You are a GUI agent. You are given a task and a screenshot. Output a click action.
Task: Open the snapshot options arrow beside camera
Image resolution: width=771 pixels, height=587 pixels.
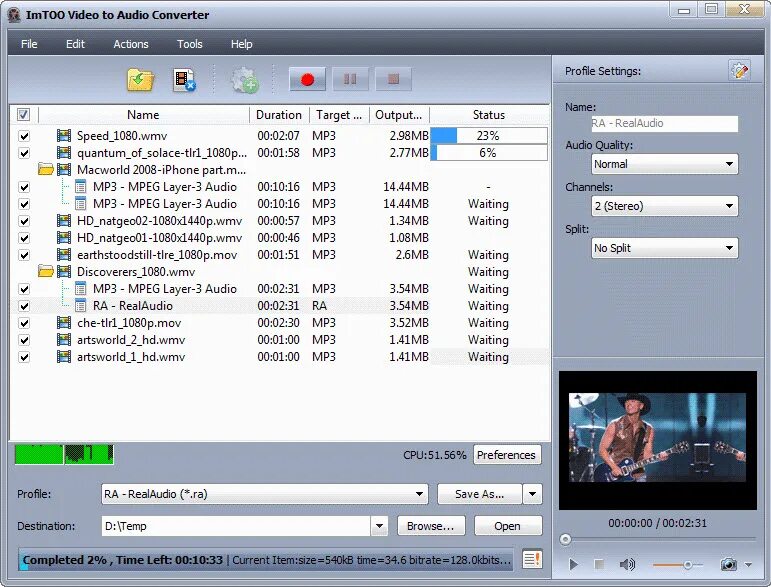pyautogui.click(x=748, y=565)
